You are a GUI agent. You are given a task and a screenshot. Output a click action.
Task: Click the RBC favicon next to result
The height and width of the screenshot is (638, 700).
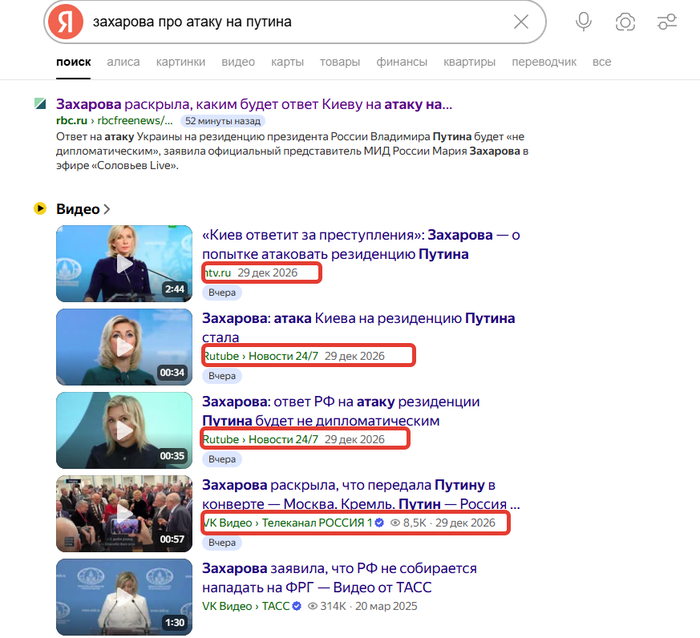[x=40, y=104]
